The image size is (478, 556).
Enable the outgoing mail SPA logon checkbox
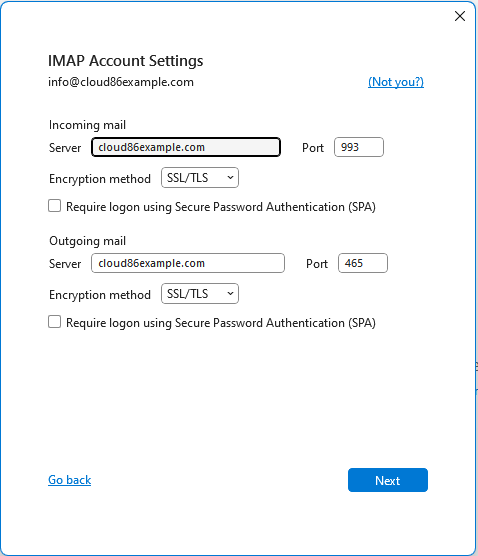click(x=54, y=322)
